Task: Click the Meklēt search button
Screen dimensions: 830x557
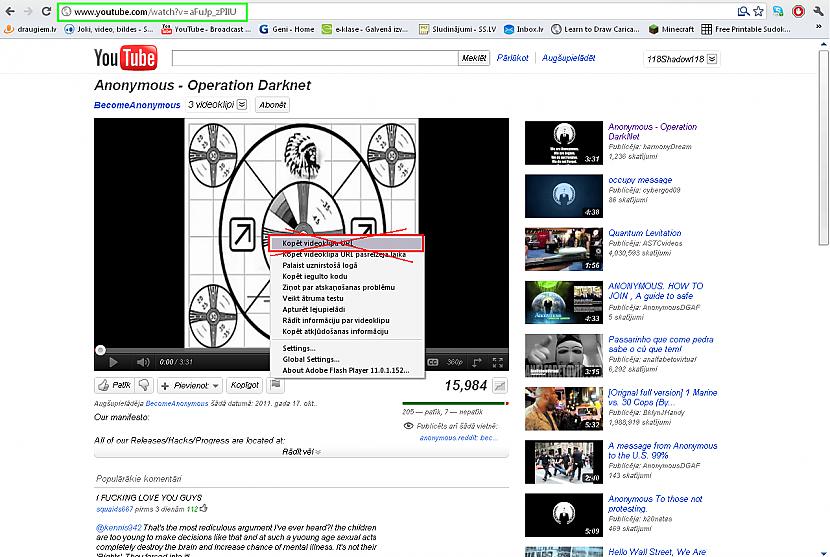Action: (474, 58)
